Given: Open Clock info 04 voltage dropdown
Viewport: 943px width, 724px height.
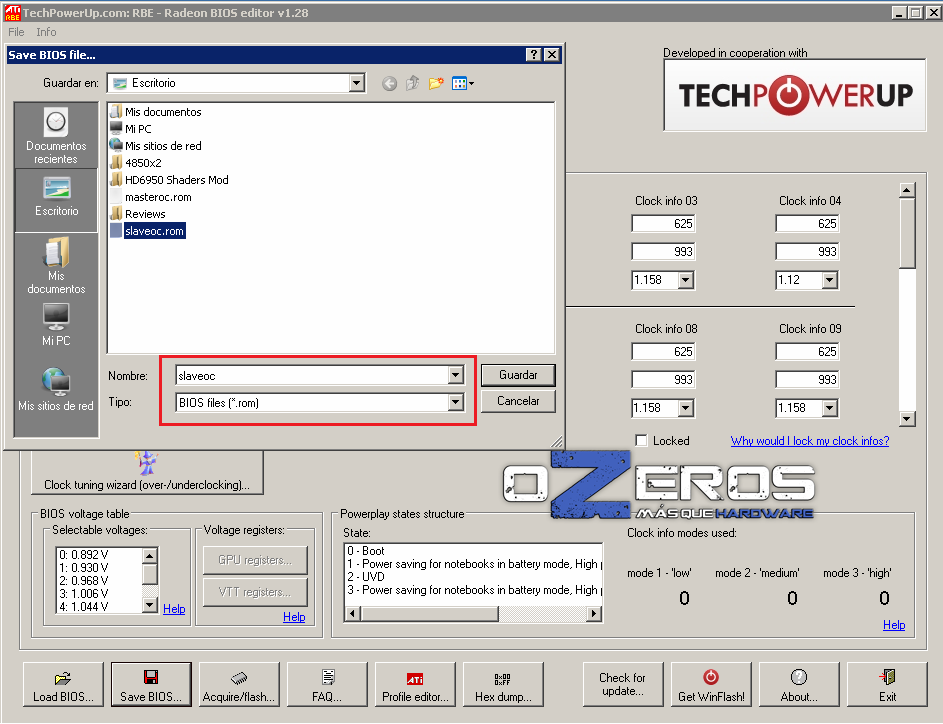Looking at the screenshot, I should 830,280.
